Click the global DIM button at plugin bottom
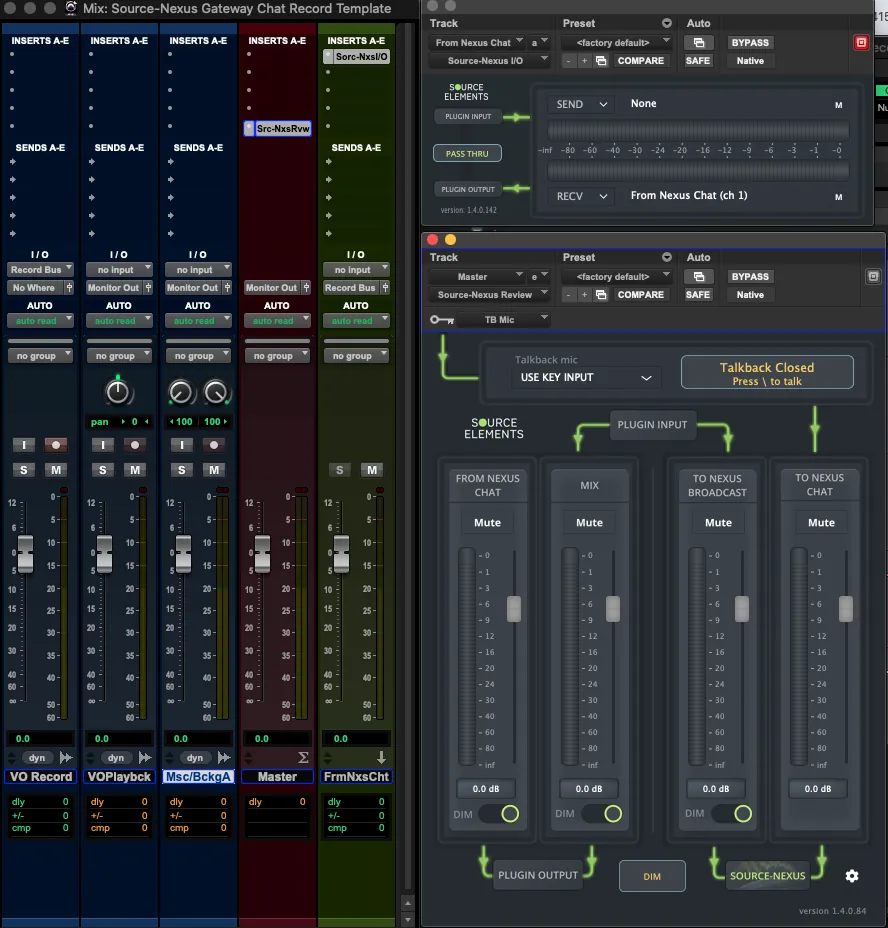 (x=652, y=877)
